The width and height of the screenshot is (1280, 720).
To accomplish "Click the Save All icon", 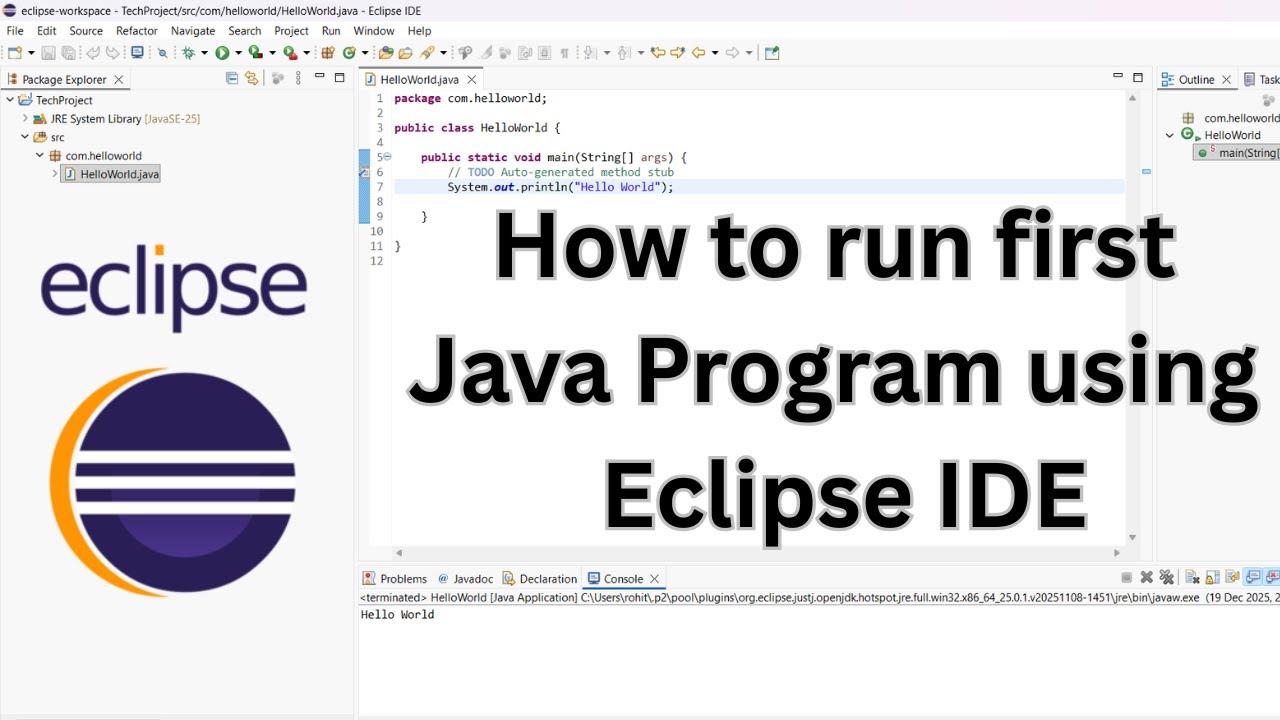I will click(x=68, y=53).
